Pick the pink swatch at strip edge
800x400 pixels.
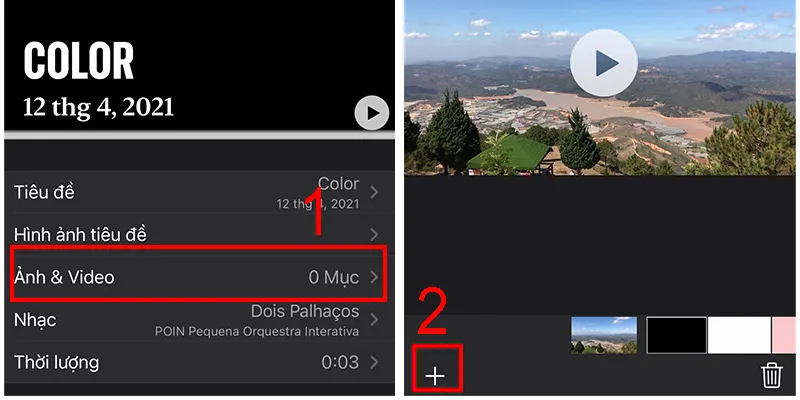pos(784,335)
